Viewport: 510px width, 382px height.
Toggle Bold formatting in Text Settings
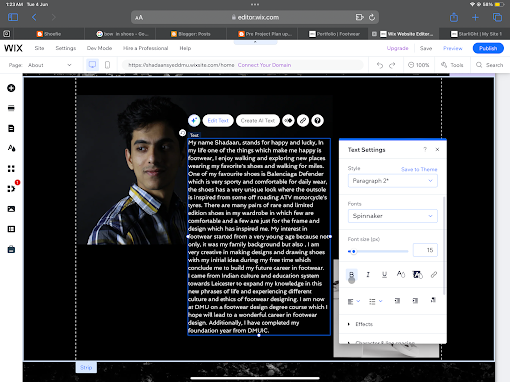[351, 274]
